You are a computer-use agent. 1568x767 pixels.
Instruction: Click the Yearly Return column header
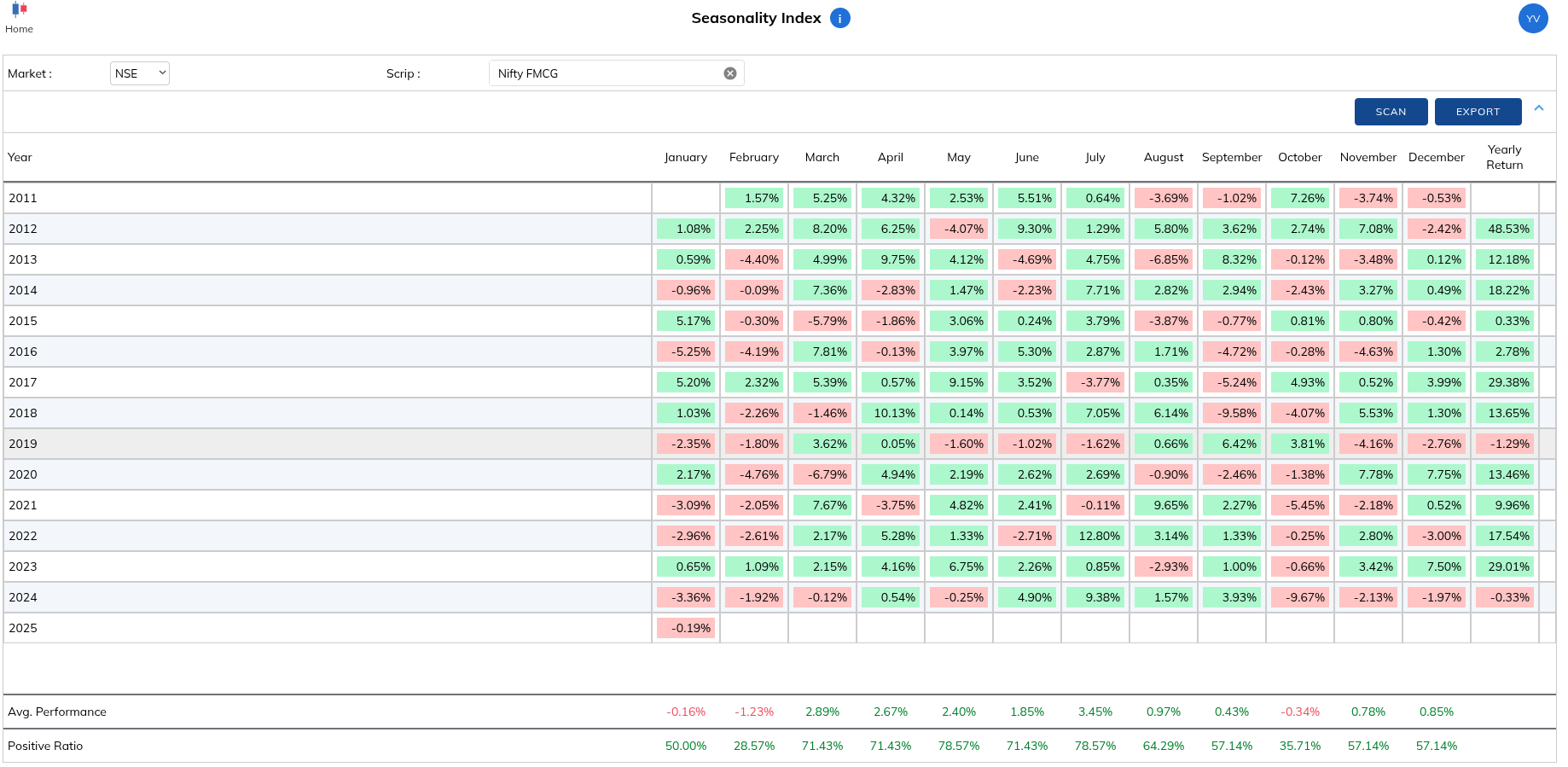[x=1505, y=157]
